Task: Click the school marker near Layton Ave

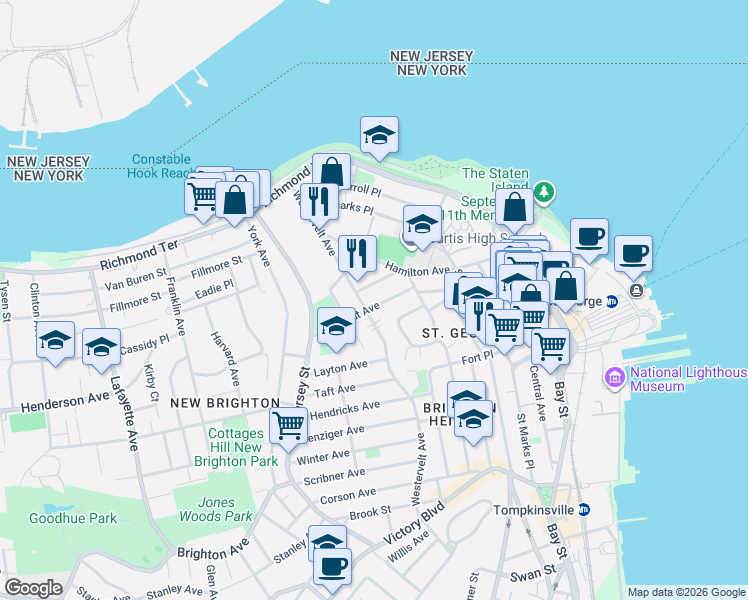Action: click(x=336, y=326)
